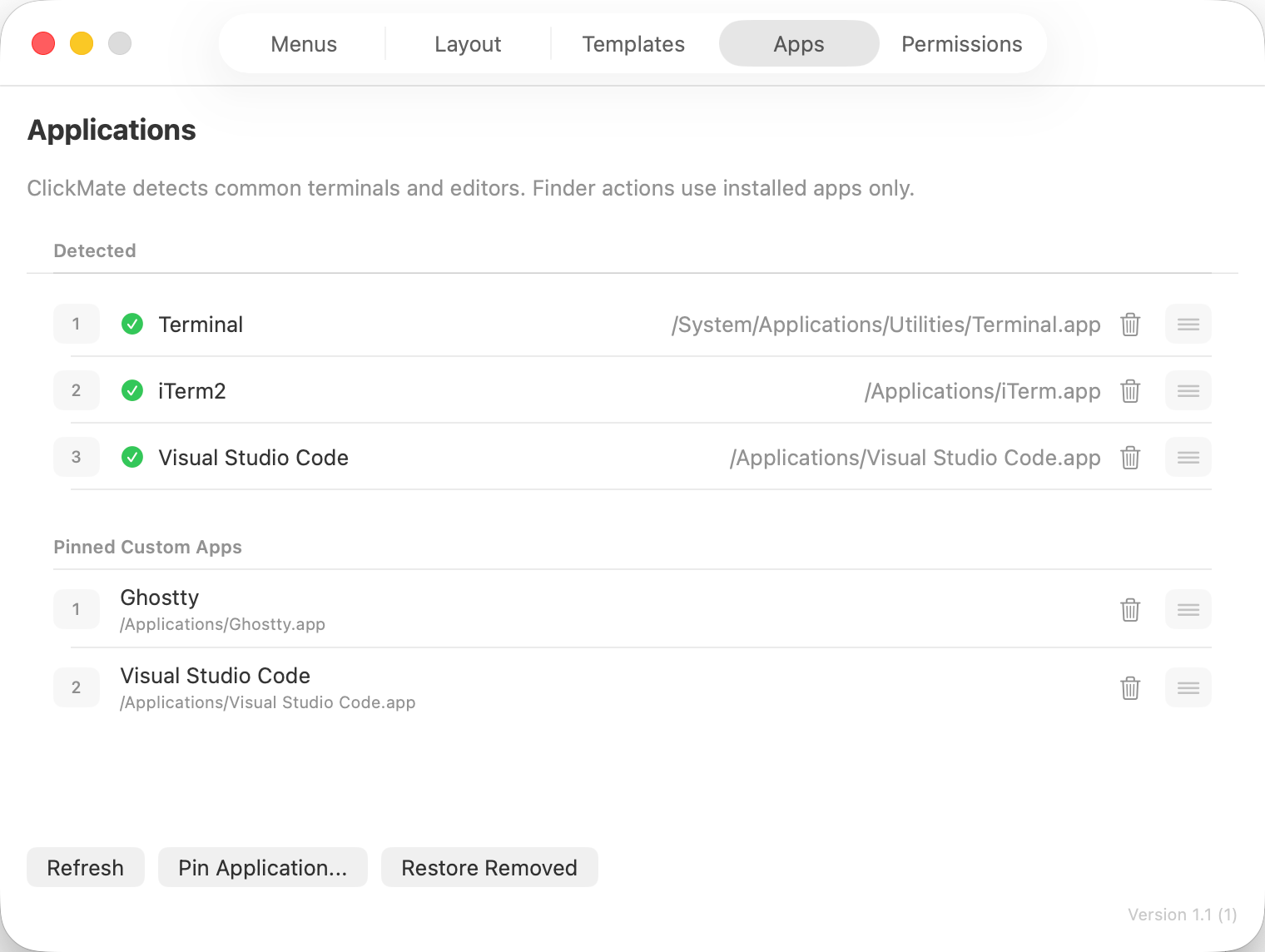Click the /System/Applications/Utilities/Terminal.app path
1265x952 pixels.
coord(885,325)
